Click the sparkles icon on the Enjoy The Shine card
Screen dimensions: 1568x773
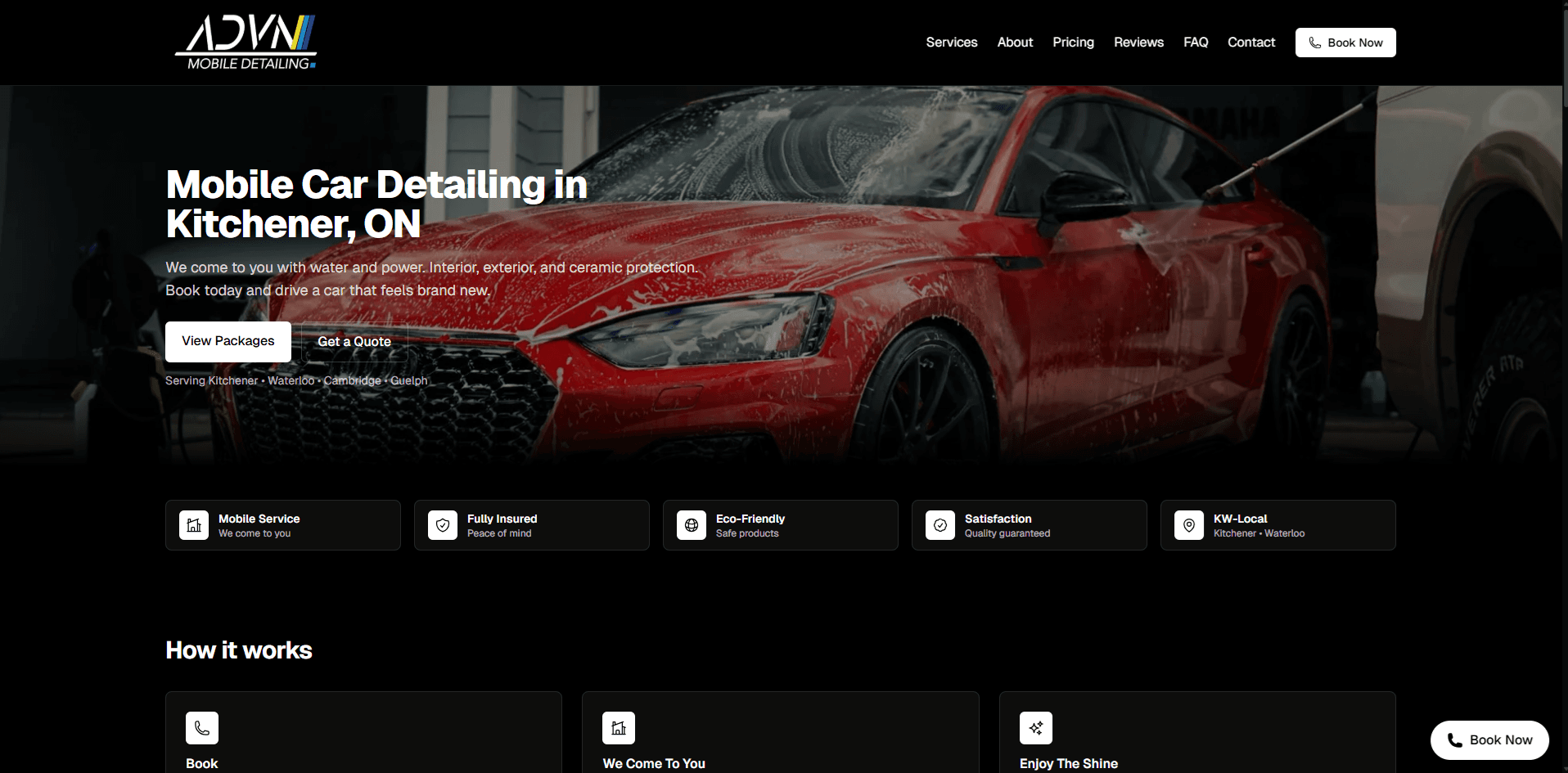click(1035, 728)
